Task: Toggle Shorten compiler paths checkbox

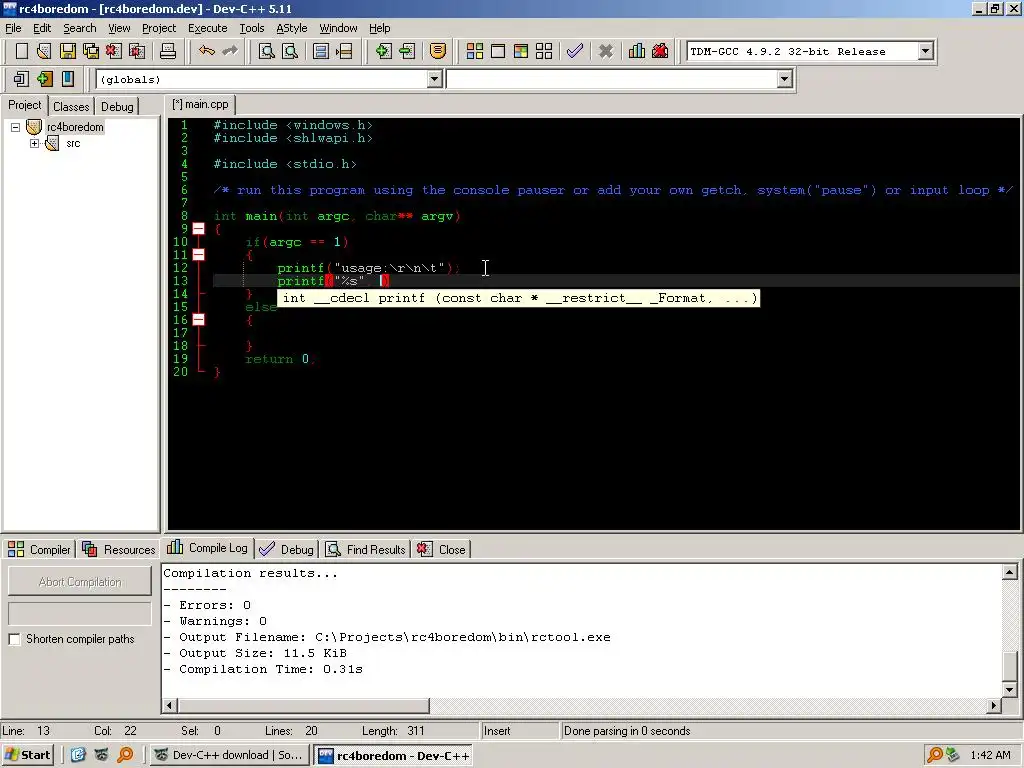Action: pos(14,639)
